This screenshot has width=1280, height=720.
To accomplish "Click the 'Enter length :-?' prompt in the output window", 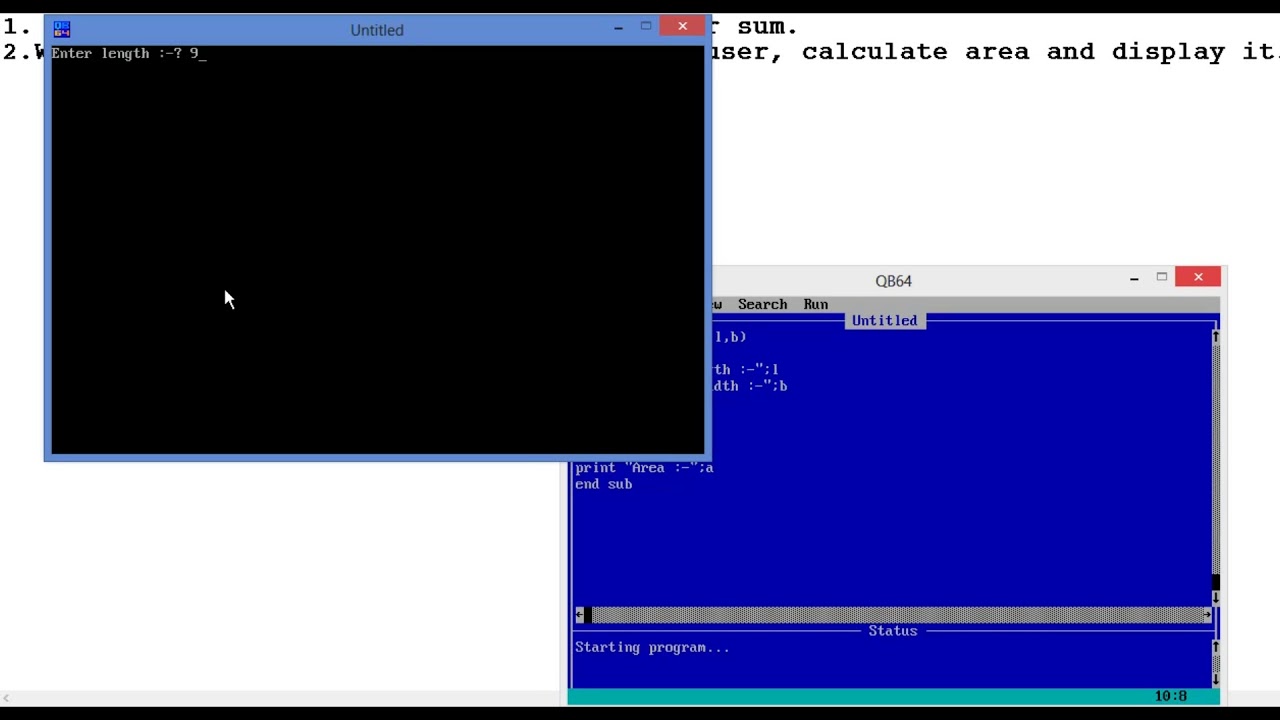I will 117,53.
